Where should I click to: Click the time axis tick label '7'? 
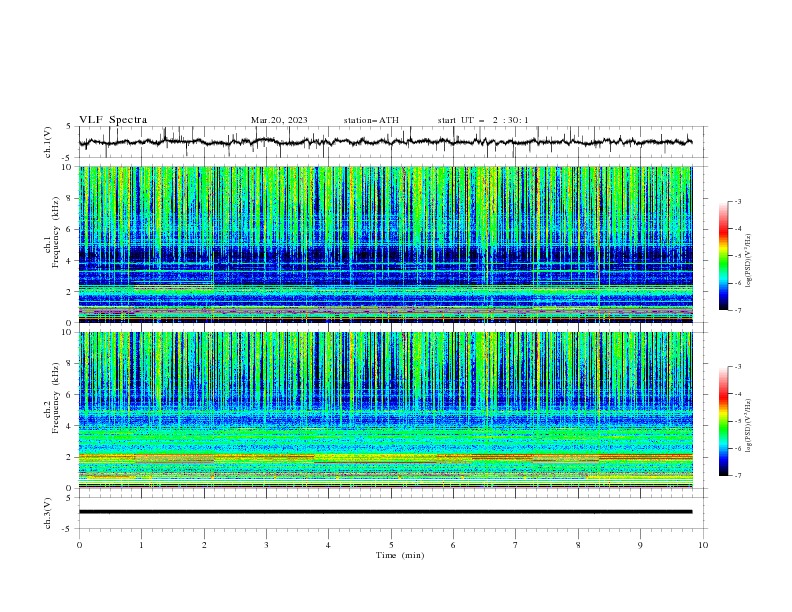click(516, 545)
